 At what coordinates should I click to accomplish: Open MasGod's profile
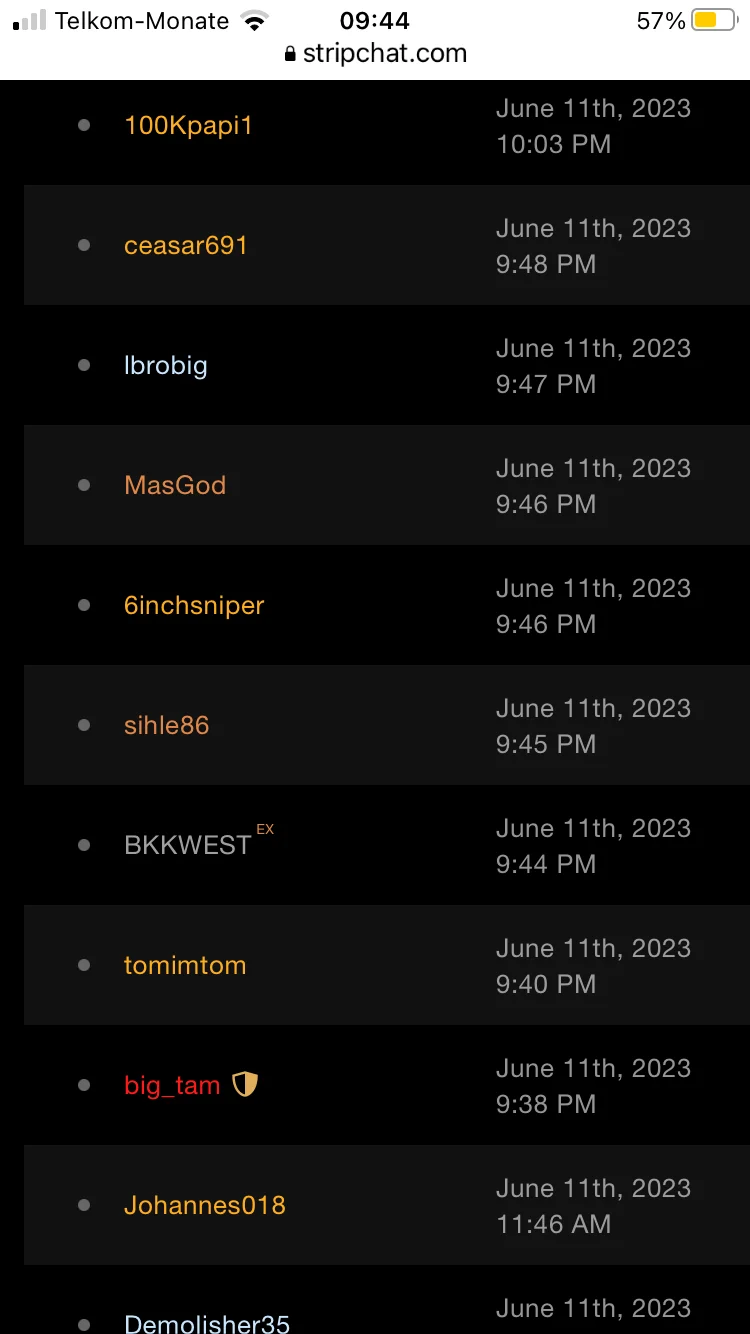coord(175,486)
